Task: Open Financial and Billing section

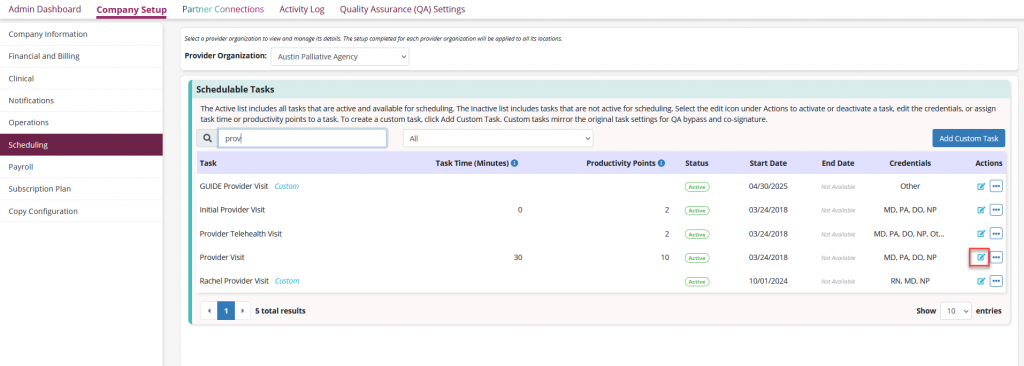Action: pyautogui.click(x=81, y=56)
